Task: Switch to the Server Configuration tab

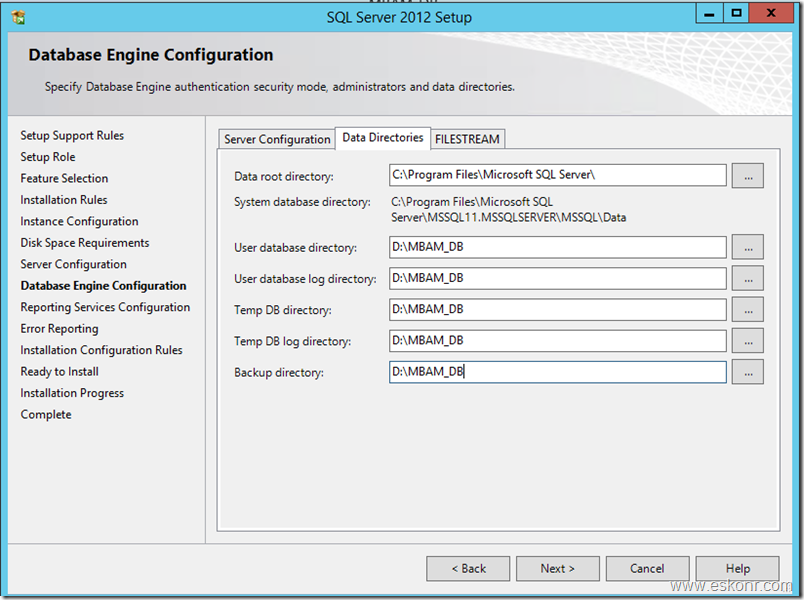Action: 276,139
